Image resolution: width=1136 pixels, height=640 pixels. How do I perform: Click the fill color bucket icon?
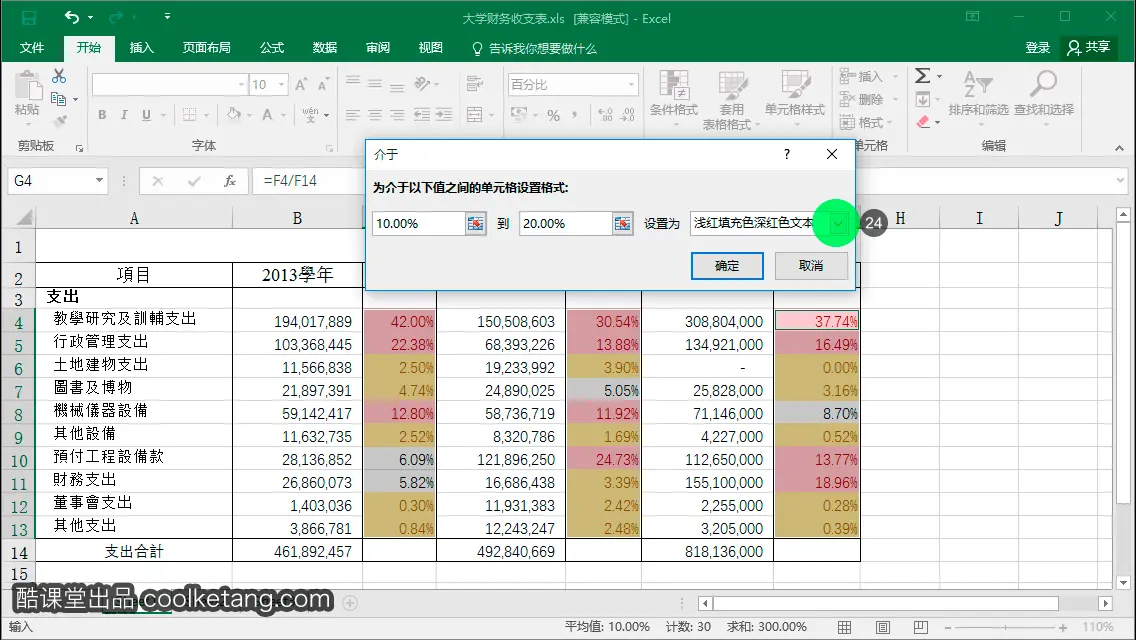(x=233, y=114)
